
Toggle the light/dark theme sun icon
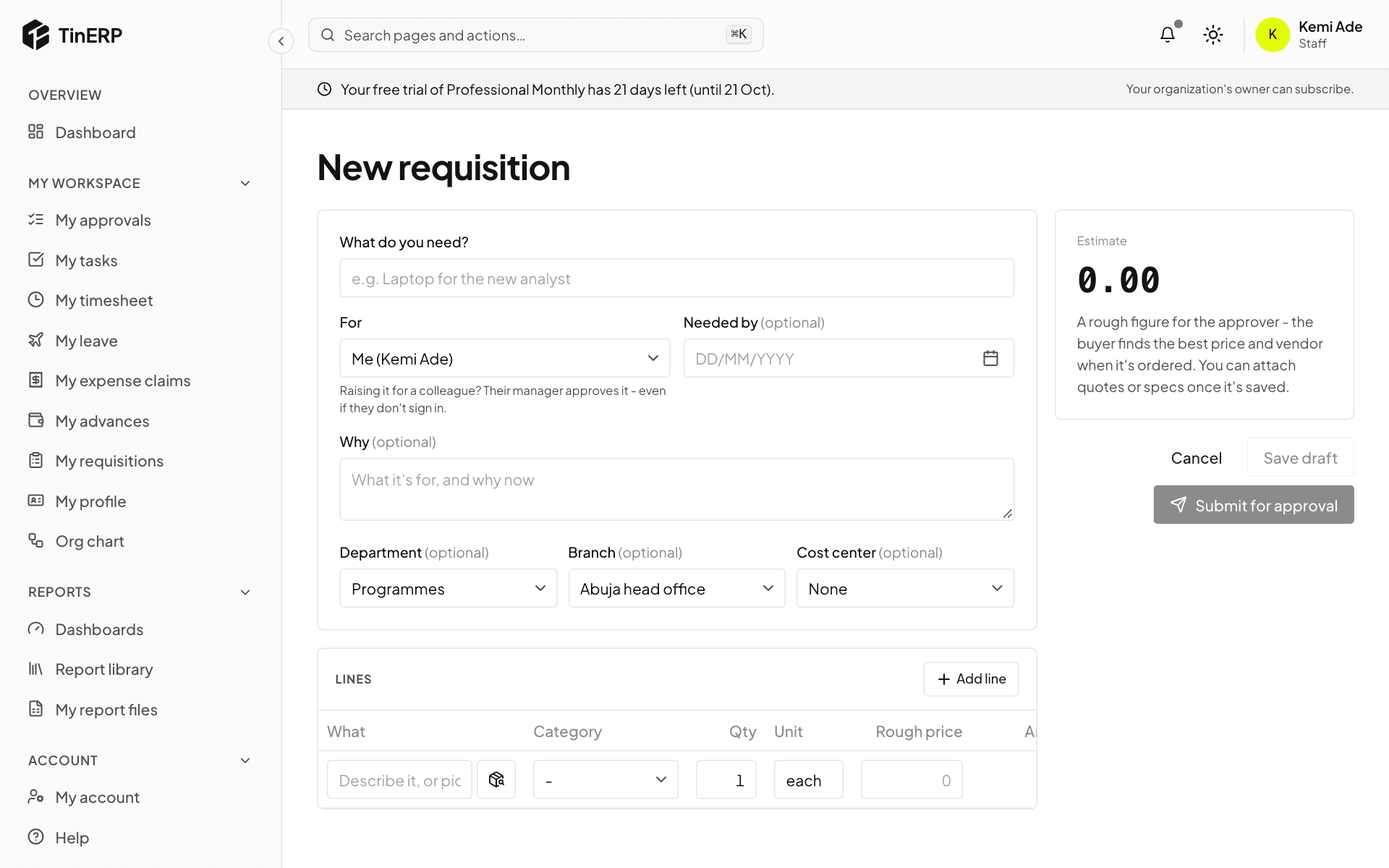click(1213, 35)
